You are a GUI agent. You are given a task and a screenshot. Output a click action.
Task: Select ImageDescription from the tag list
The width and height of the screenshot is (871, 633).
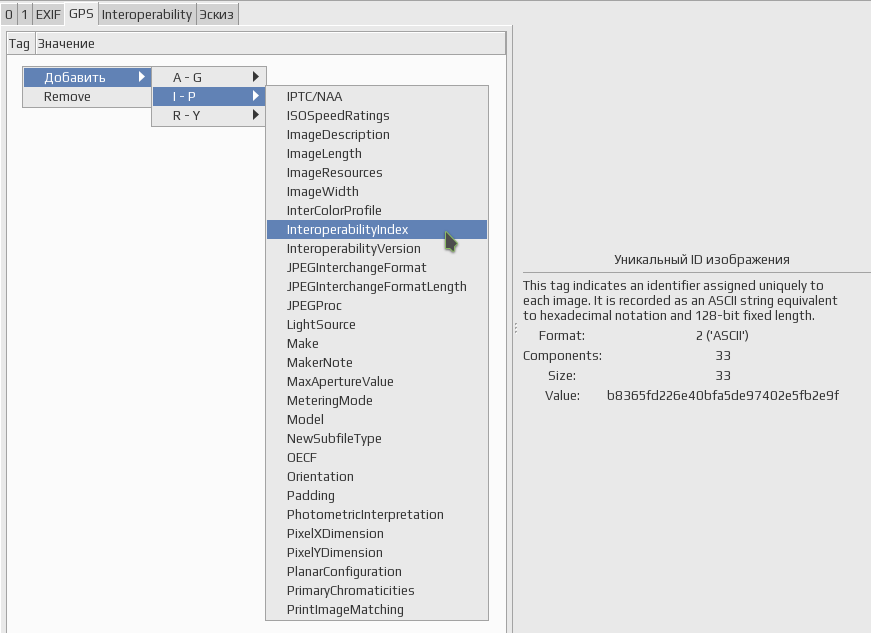pos(377,134)
